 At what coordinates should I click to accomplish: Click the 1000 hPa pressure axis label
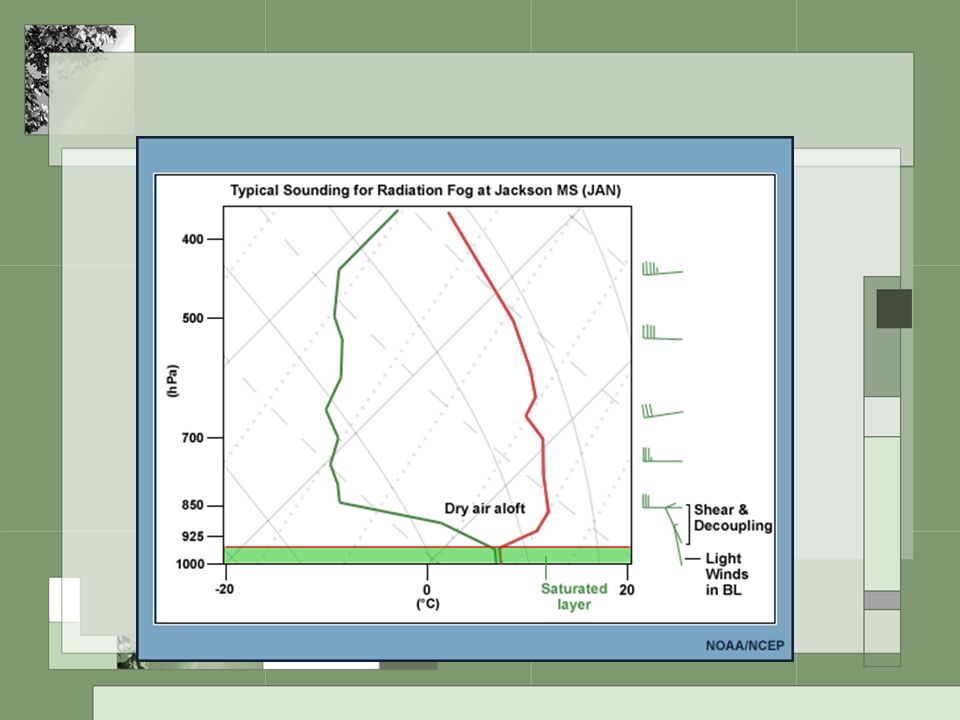(x=190, y=564)
